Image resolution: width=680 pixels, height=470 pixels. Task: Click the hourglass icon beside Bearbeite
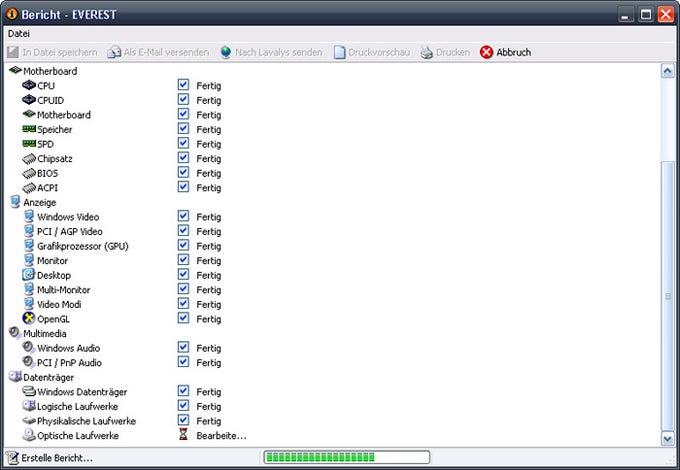click(x=183, y=434)
